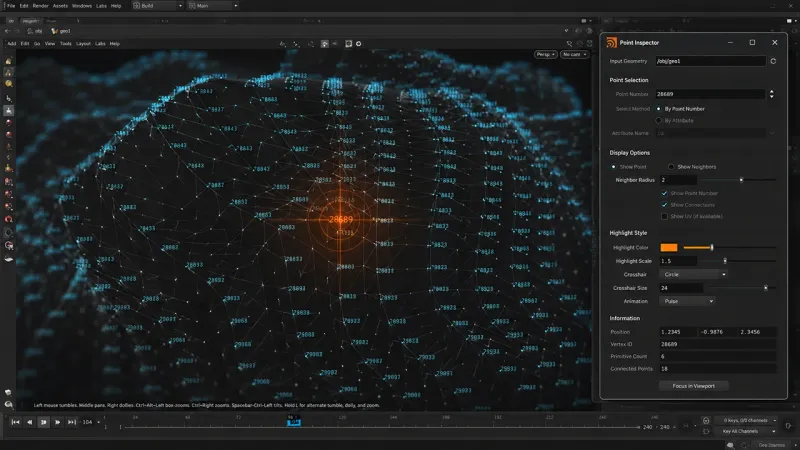Open the viewport Tools menu
The height and width of the screenshot is (450, 800).
[x=66, y=44]
